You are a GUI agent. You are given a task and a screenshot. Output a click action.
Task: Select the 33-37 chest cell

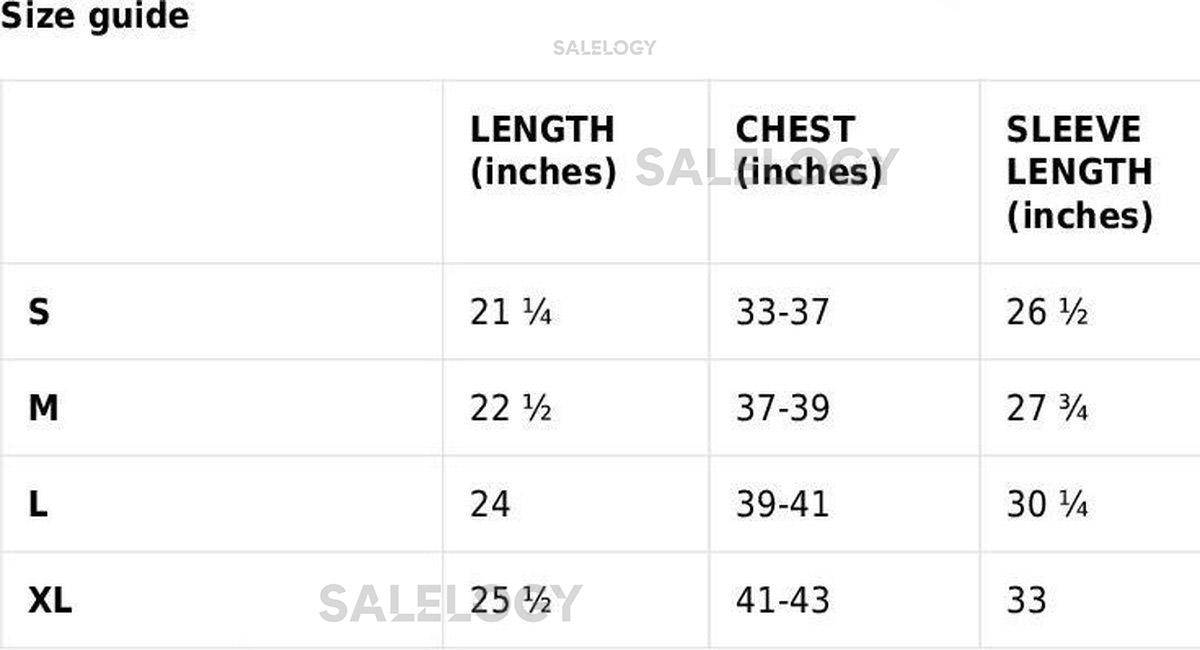(782, 313)
